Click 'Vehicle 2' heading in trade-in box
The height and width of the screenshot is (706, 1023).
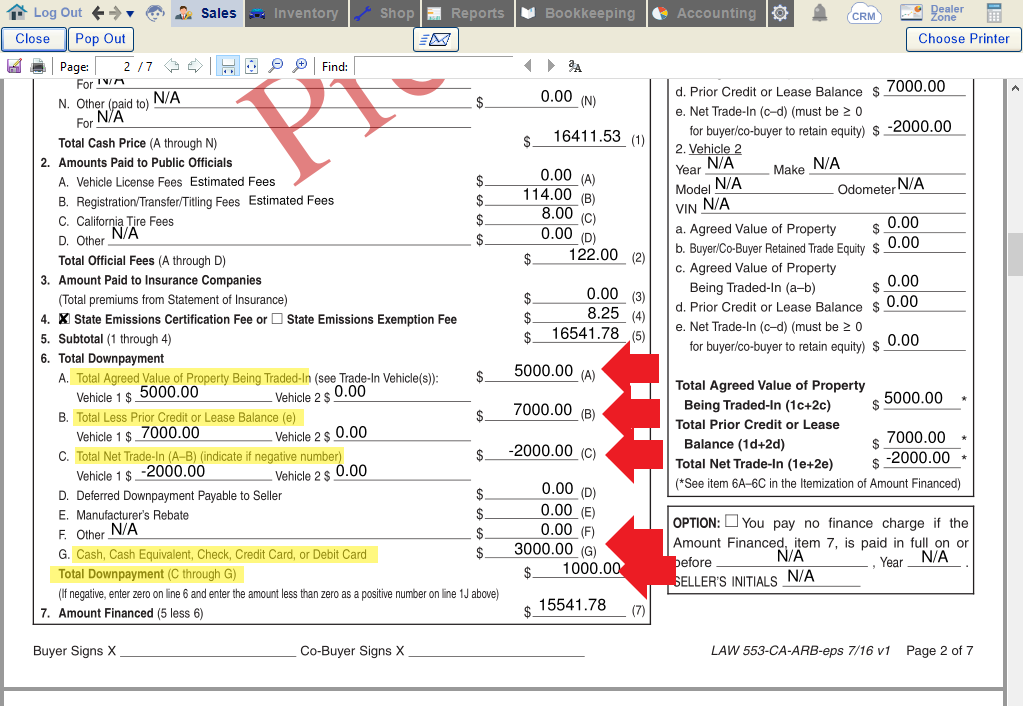click(715, 149)
